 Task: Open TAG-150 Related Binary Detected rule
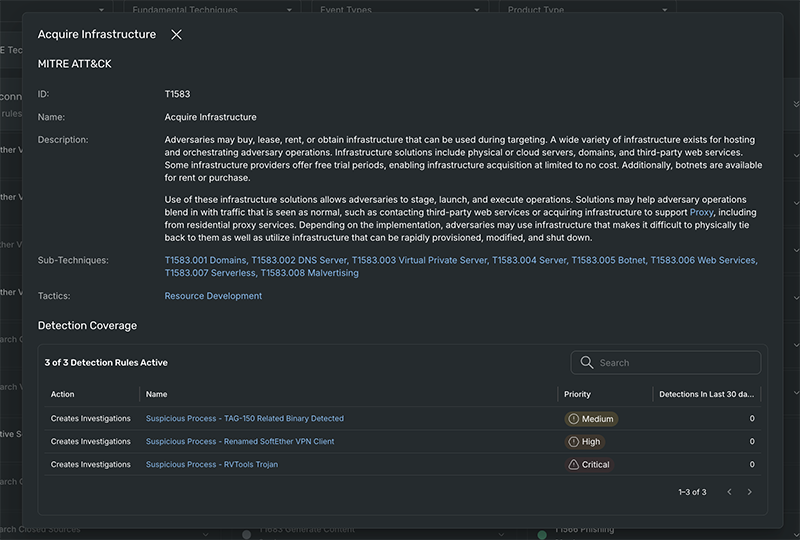[x=245, y=419]
